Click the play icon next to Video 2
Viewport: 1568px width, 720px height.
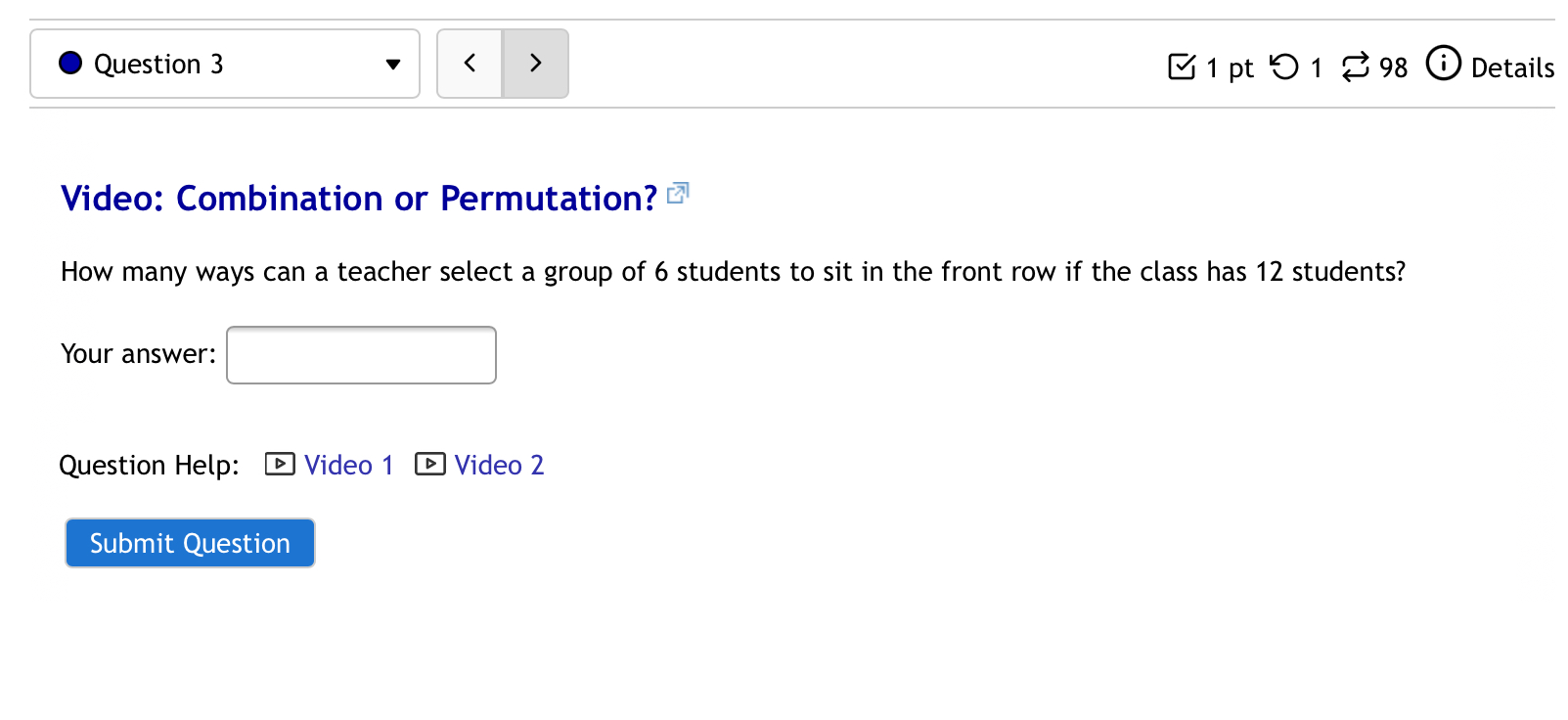430,464
